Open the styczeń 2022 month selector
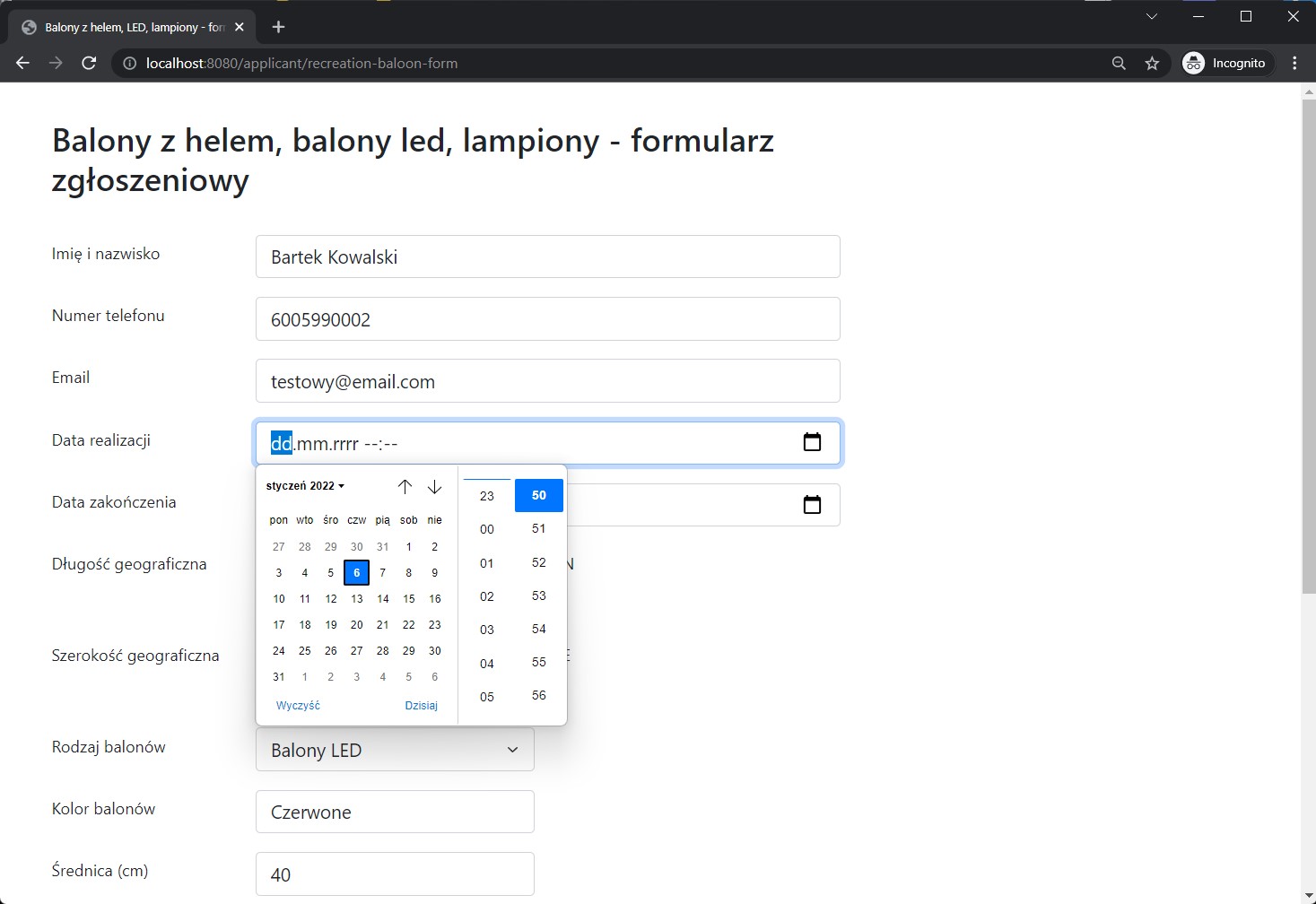Image resolution: width=1316 pixels, height=904 pixels. click(x=304, y=485)
